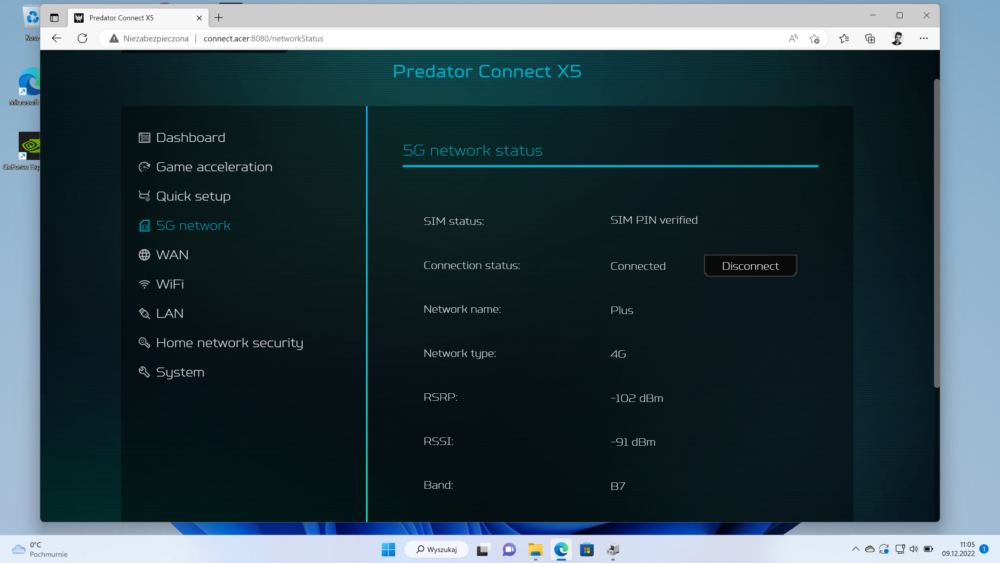Click the Game acceleration gauge icon
The image size is (1000, 563).
pos(144,166)
